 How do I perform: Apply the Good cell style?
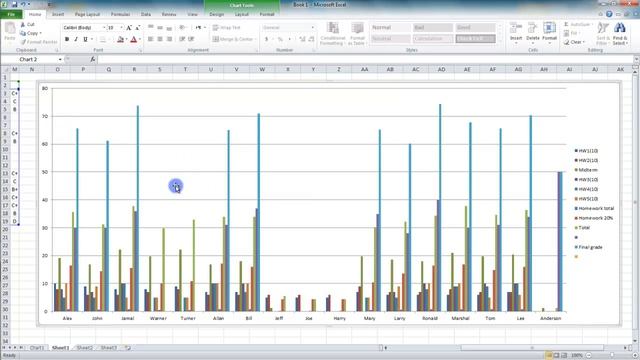pyautogui.click(x=475, y=28)
